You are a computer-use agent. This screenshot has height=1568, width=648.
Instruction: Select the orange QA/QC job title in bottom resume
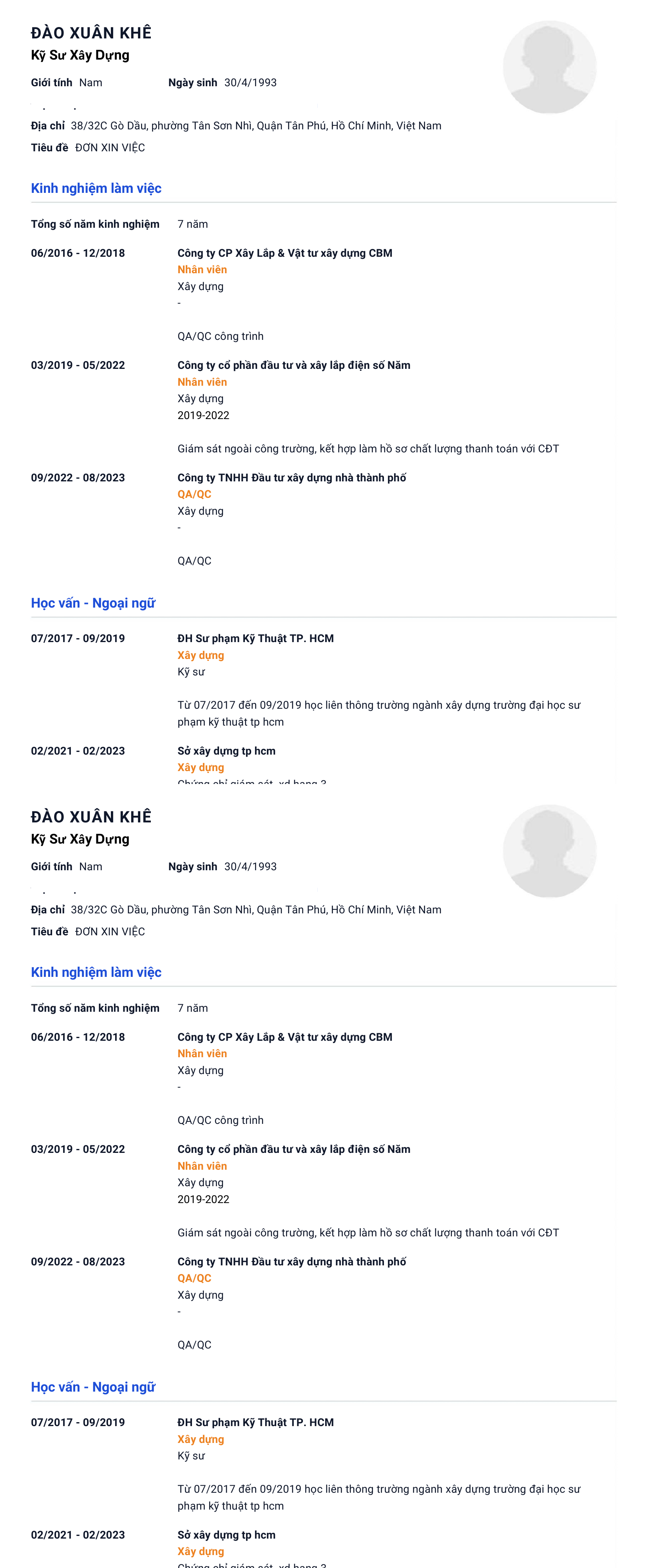(194, 1278)
